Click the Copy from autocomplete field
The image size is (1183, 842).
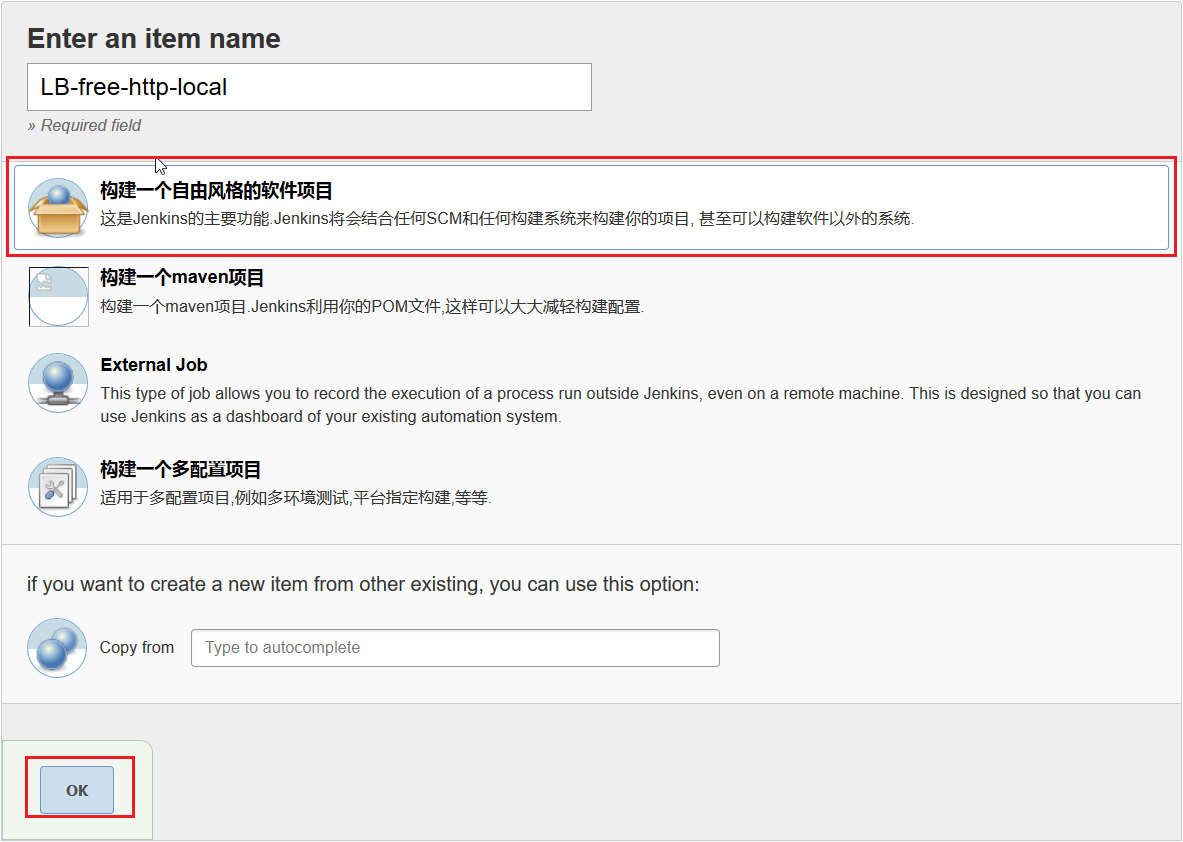pyautogui.click(x=455, y=647)
